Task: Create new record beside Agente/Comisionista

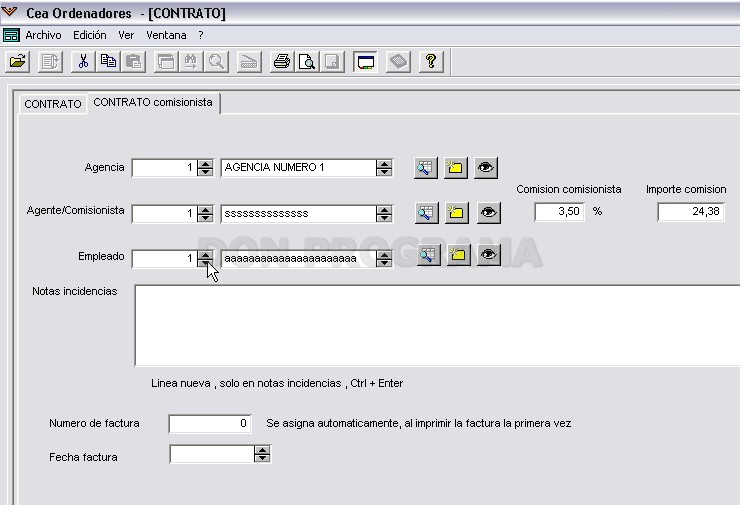Action: [456, 213]
